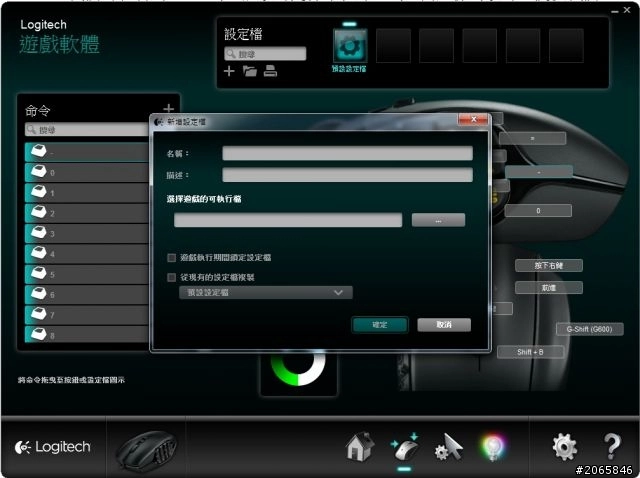Click the game executable path field
The height and width of the screenshot is (478, 640).
click(288, 220)
